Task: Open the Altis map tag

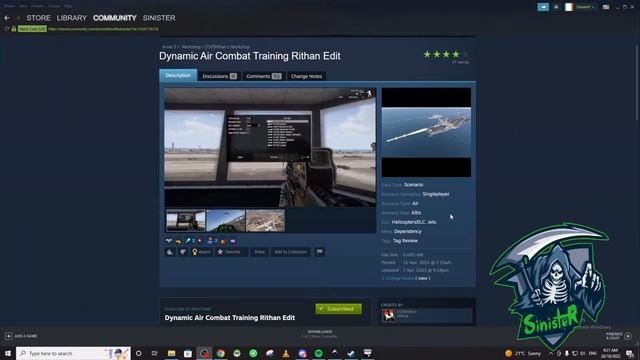Action: pyautogui.click(x=416, y=213)
